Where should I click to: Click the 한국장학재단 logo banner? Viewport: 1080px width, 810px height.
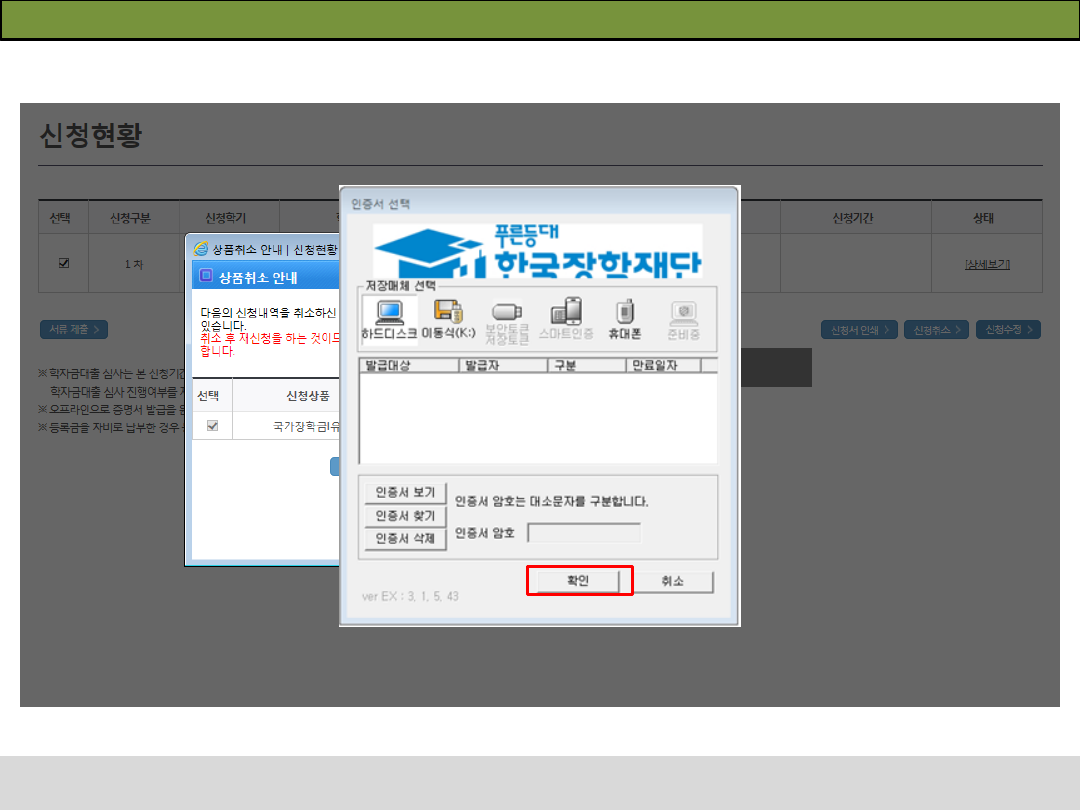[x=537, y=251]
